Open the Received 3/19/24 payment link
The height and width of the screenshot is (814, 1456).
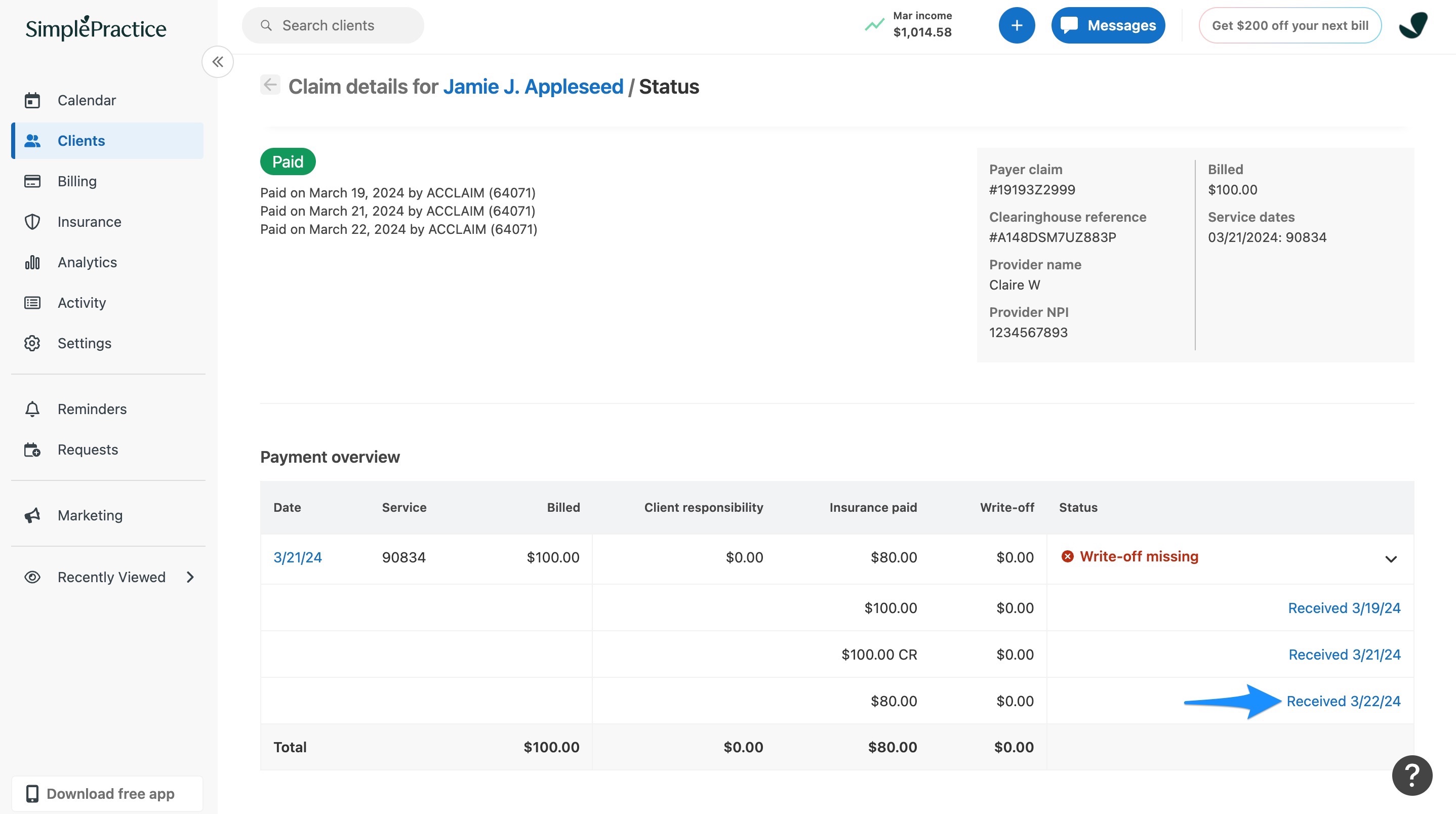(x=1344, y=607)
